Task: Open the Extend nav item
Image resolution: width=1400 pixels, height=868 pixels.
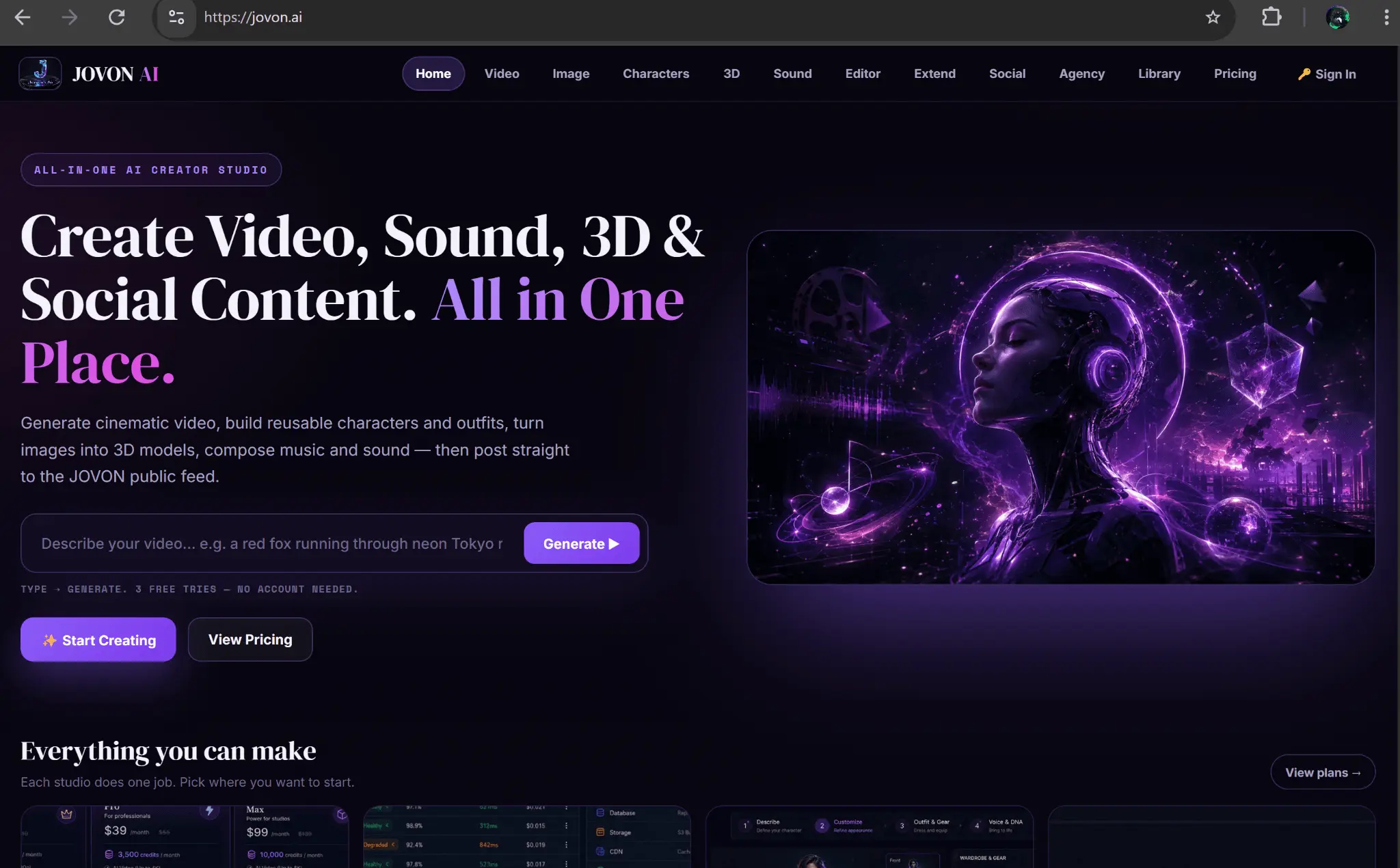Action: click(935, 74)
